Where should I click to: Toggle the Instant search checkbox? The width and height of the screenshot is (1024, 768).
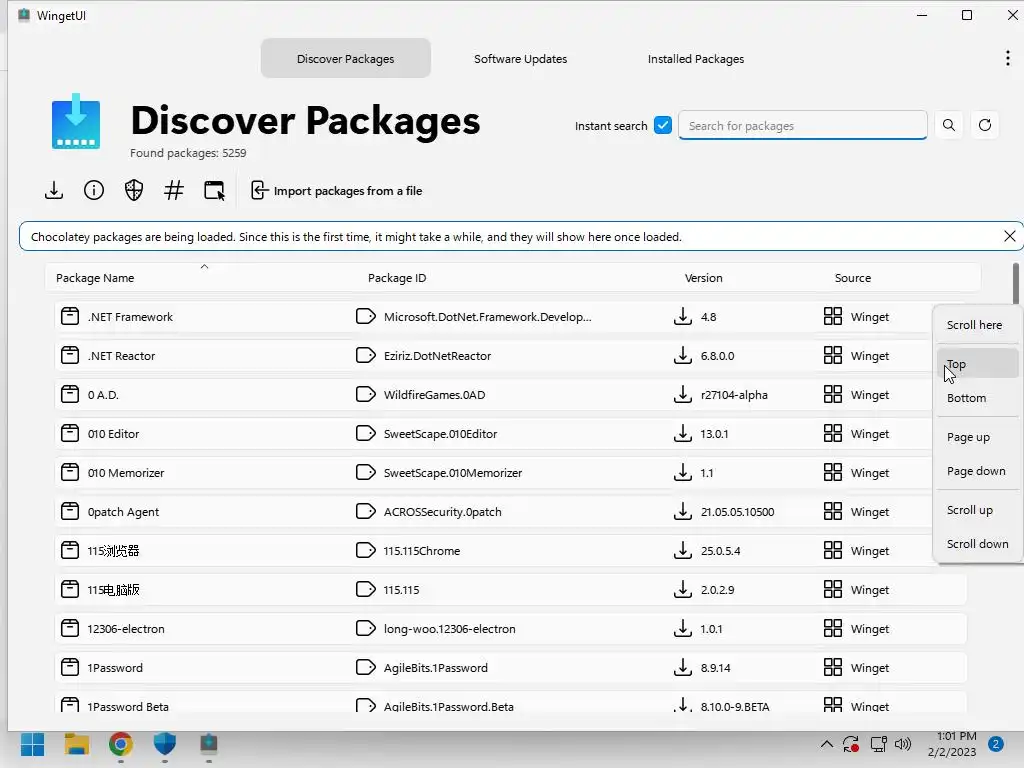(662, 125)
